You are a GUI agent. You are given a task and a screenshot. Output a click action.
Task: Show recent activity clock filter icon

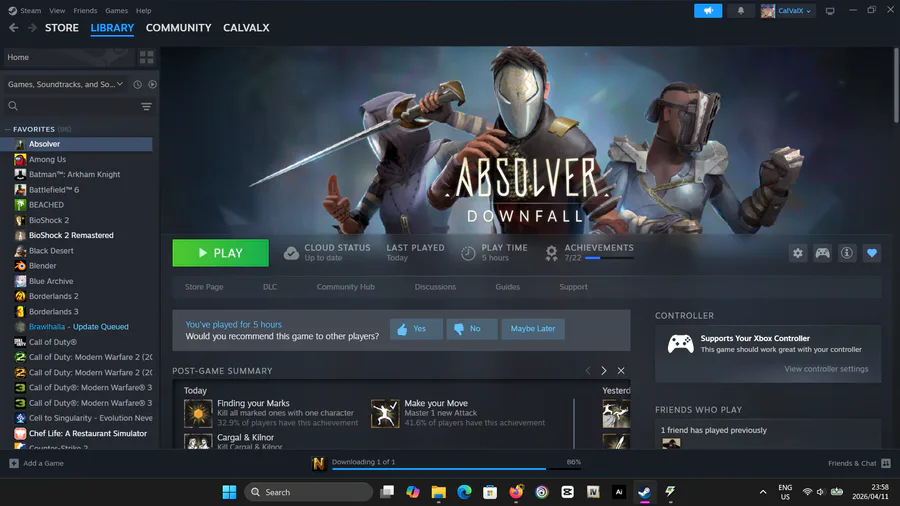point(137,84)
